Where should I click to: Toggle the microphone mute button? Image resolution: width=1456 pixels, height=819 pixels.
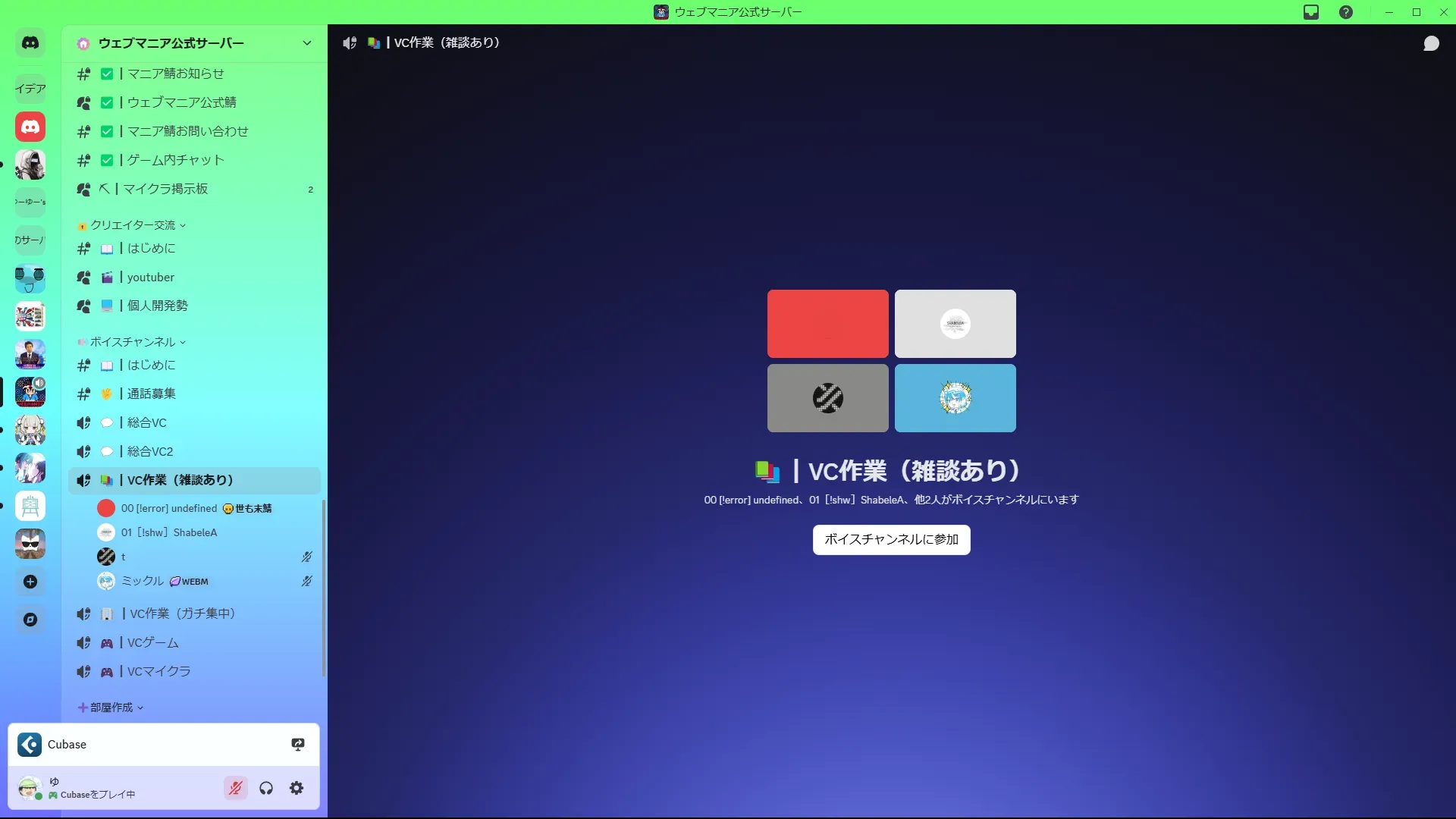pyautogui.click(x=236, y=788)
